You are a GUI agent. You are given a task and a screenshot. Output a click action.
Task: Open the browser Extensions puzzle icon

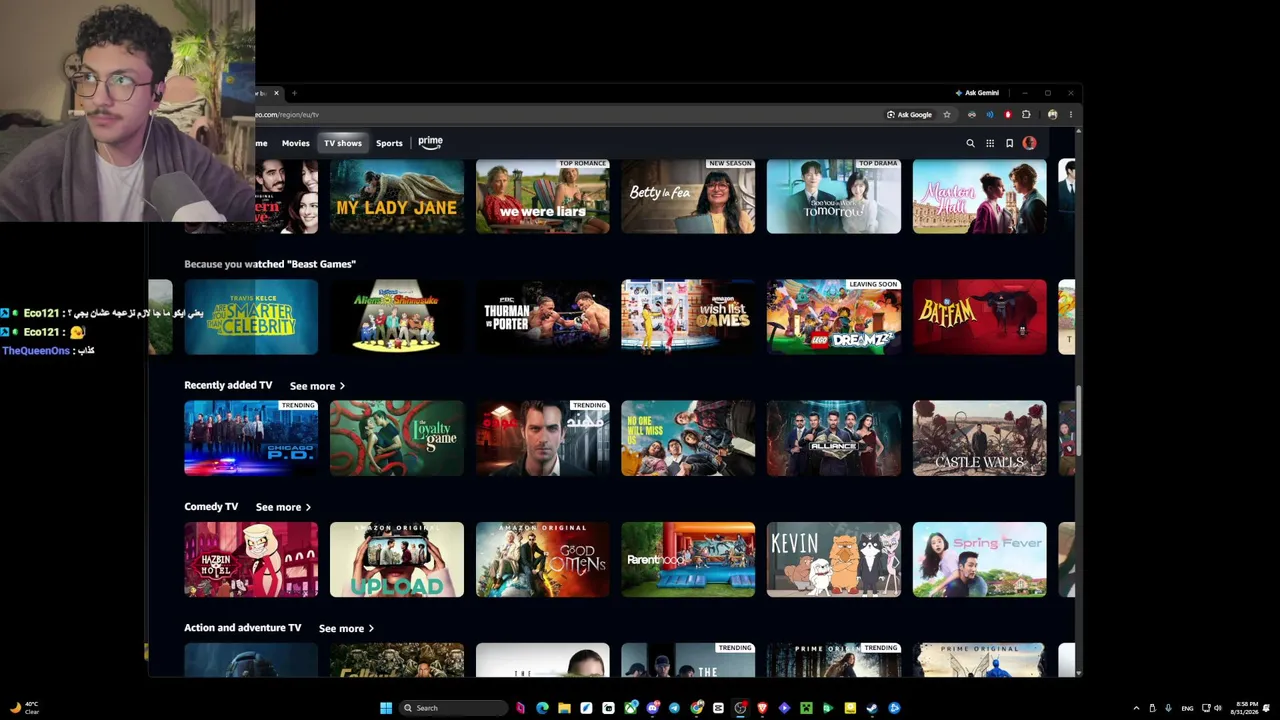1026,115
